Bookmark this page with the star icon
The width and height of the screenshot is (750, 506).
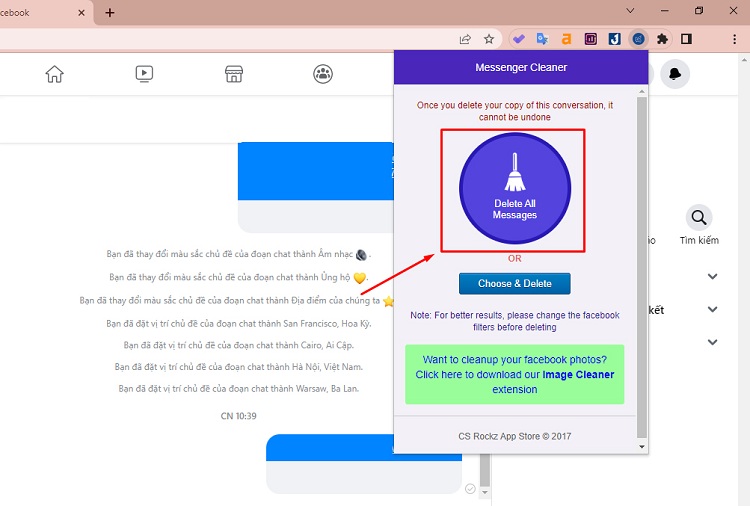(489, 39)
